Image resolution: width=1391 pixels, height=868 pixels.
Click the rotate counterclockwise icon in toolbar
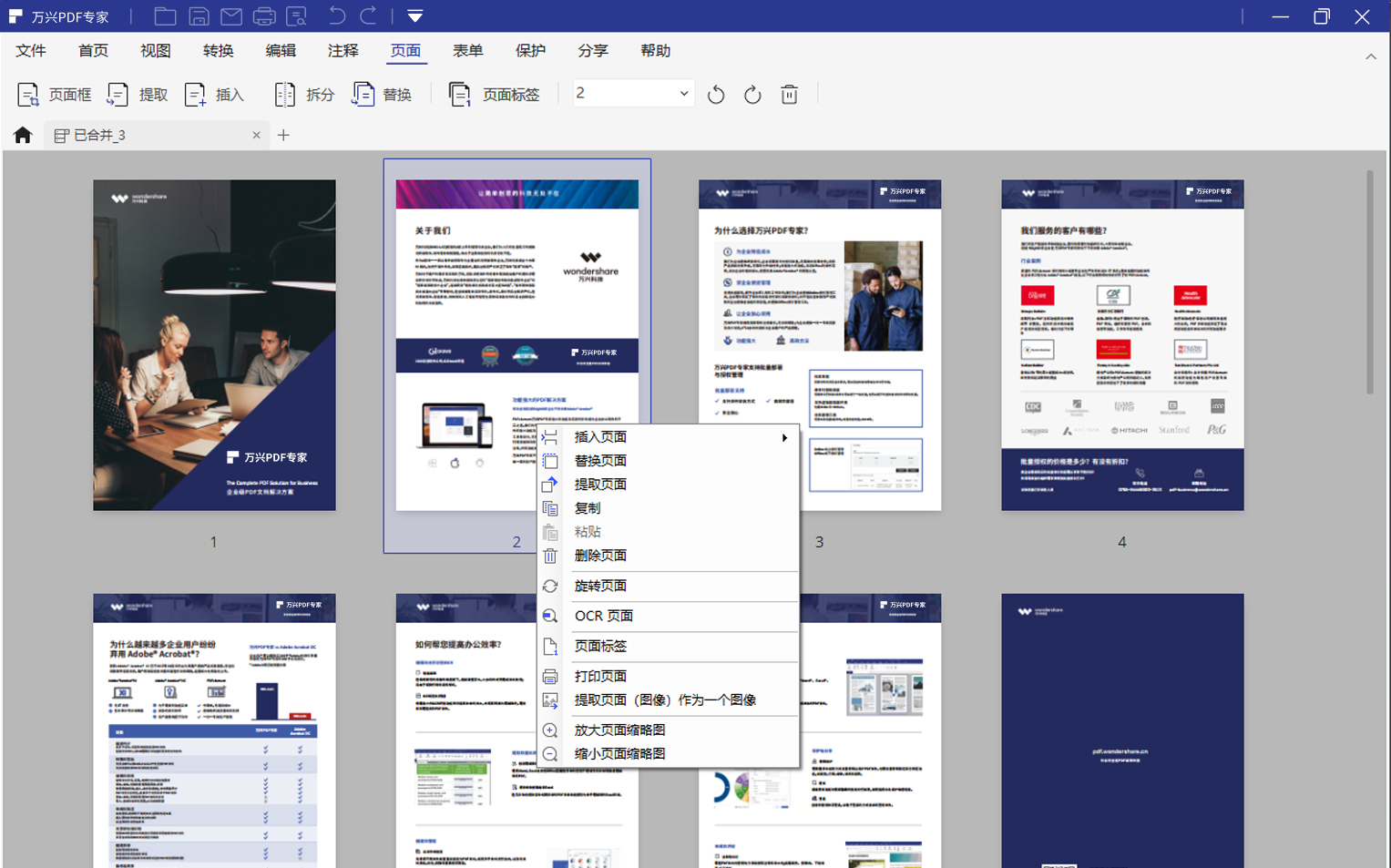point(716,95)
